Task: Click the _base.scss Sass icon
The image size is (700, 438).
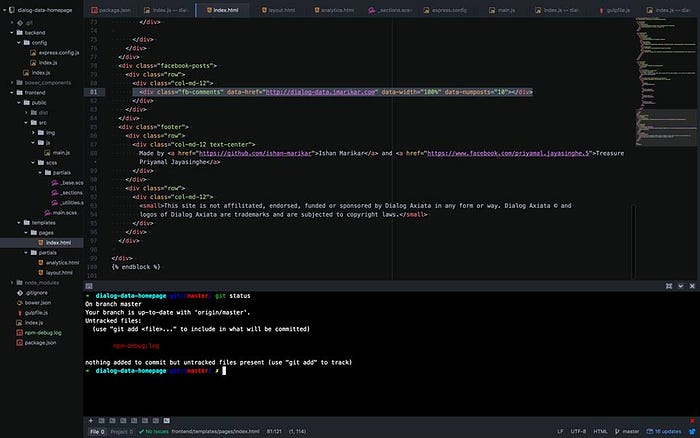Action: 54,183
